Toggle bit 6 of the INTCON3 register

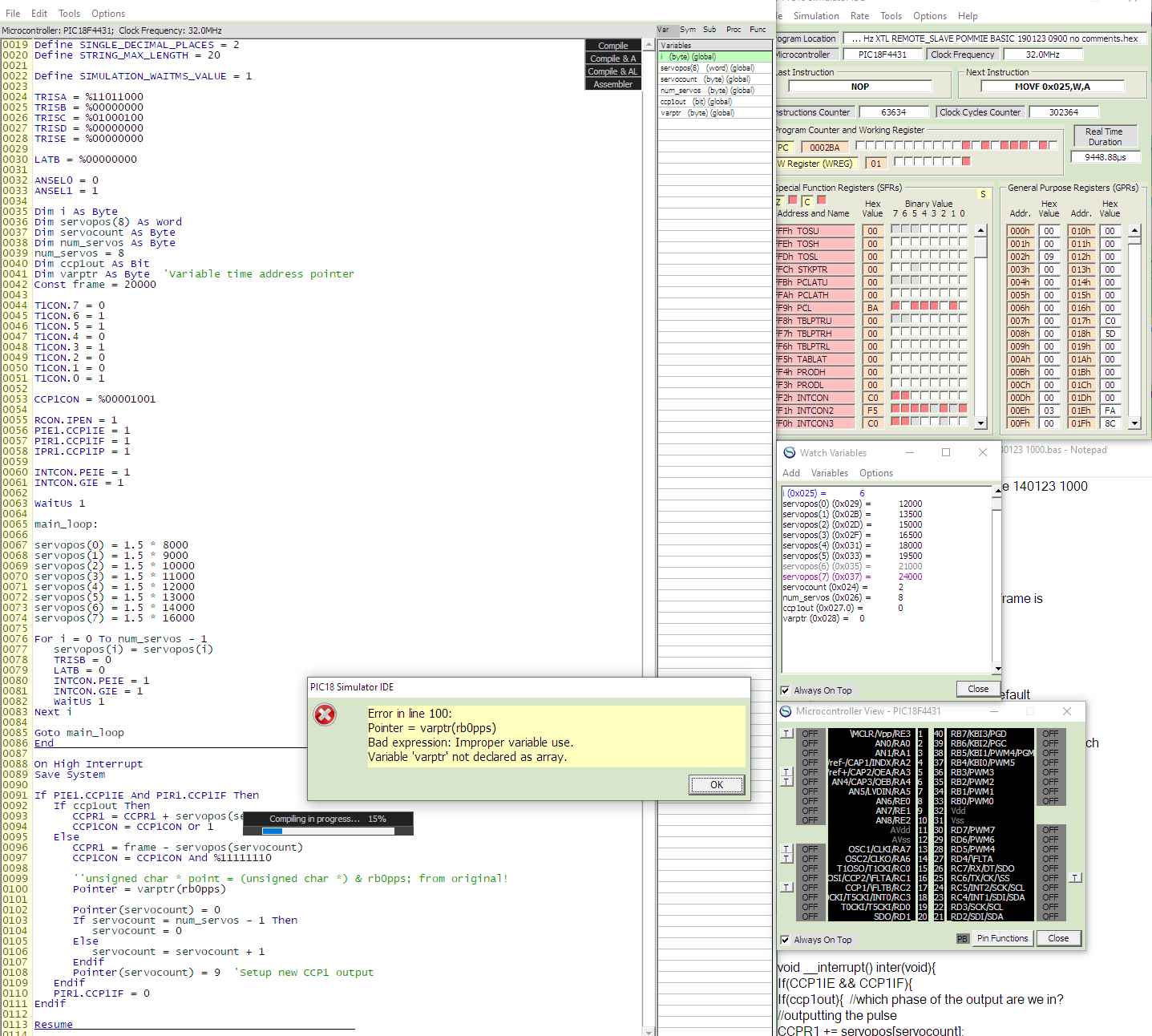905,423
